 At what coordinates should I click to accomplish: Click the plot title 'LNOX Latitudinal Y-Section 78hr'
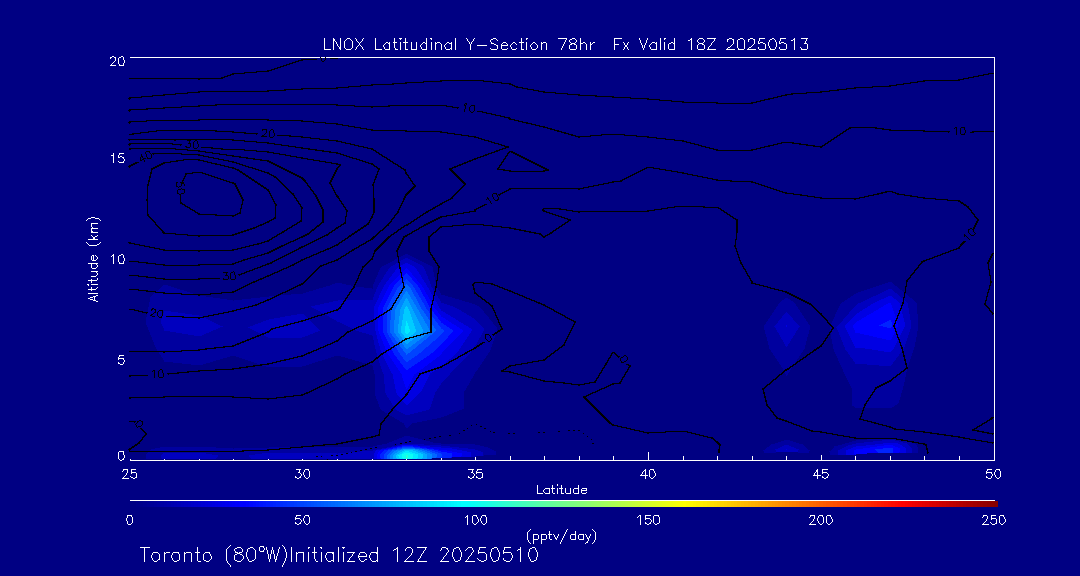(x=460, y=45)
